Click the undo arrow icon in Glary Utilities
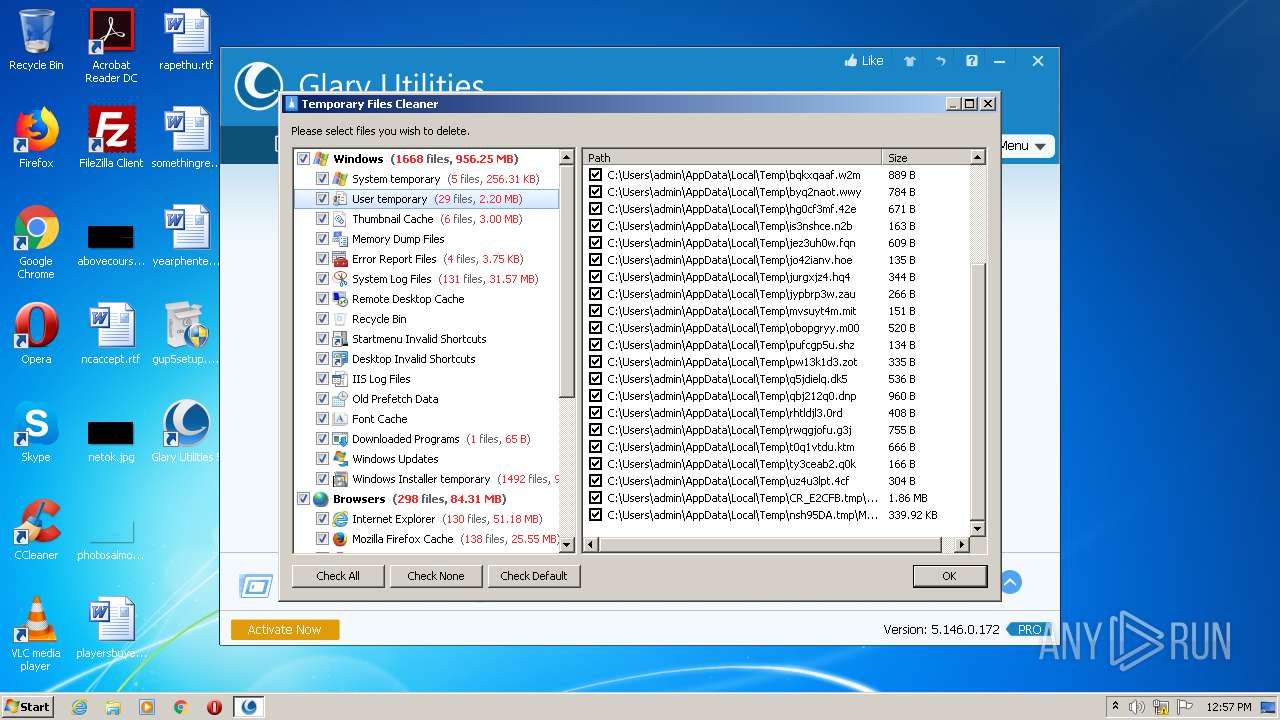The image size is (1280, 720). point(941,61)
